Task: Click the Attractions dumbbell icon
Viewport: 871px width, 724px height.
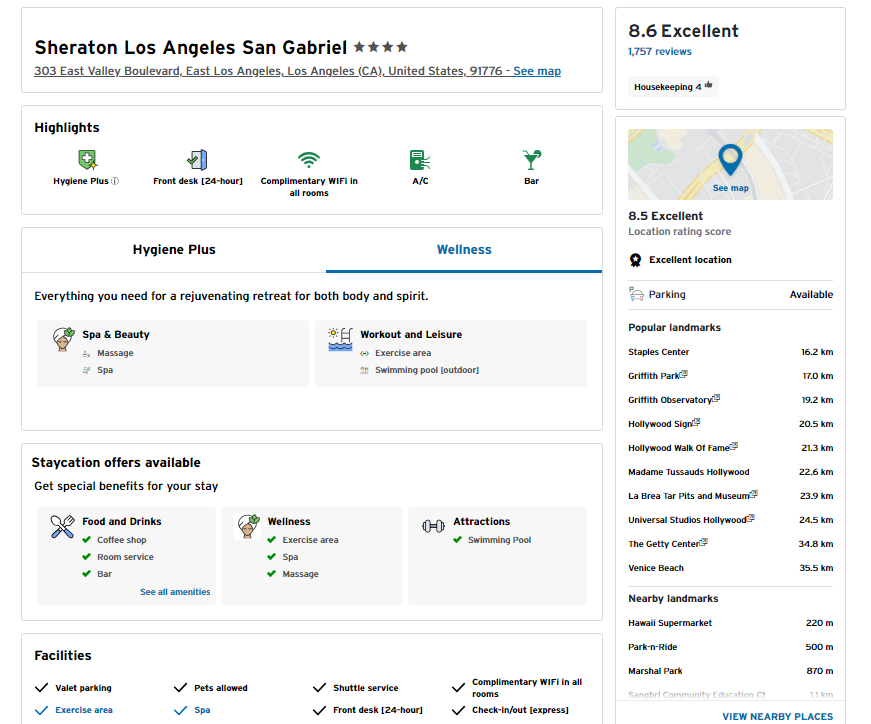Action: pos(433,526)
